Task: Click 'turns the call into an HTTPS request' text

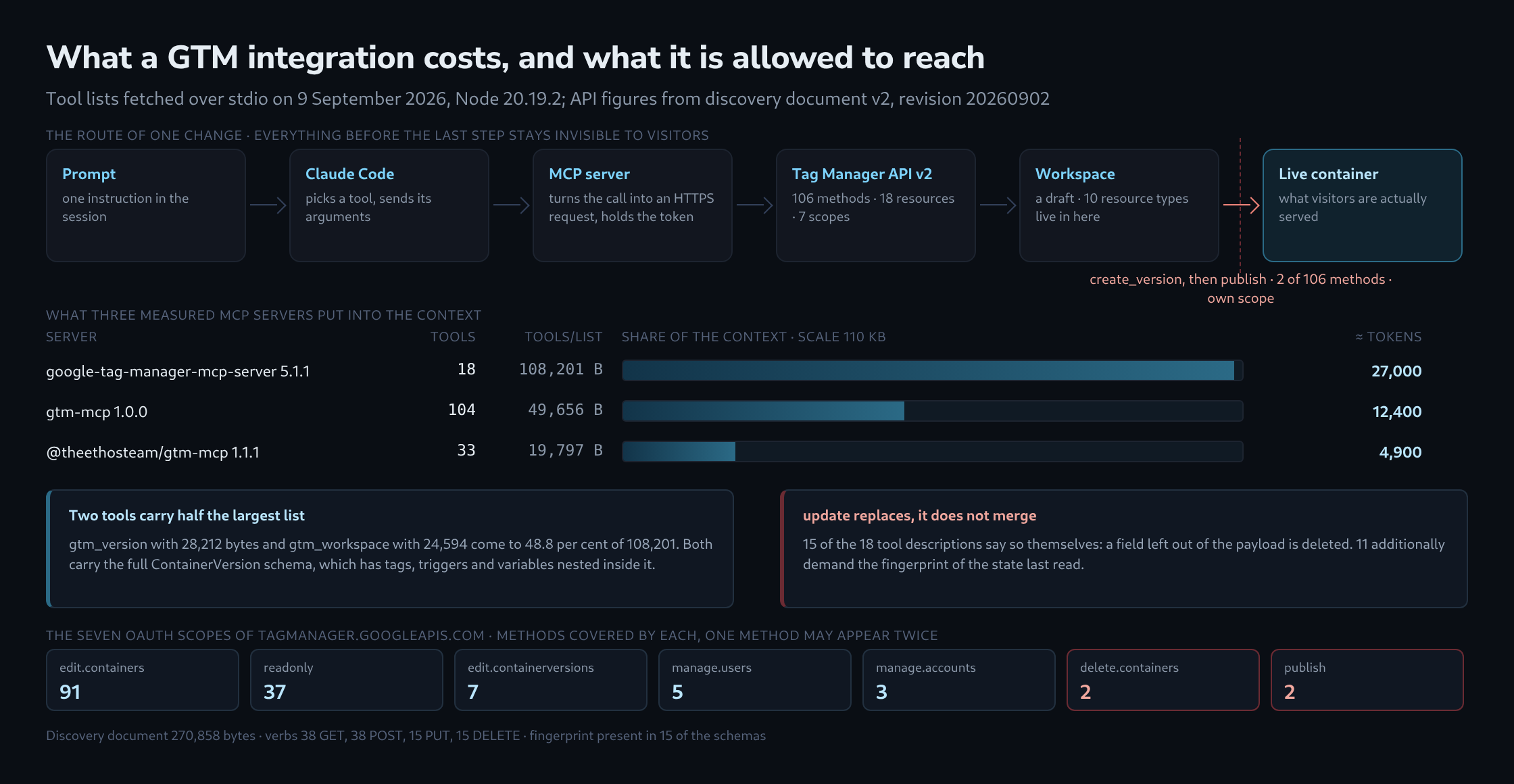Action: [x=631, y=207]
